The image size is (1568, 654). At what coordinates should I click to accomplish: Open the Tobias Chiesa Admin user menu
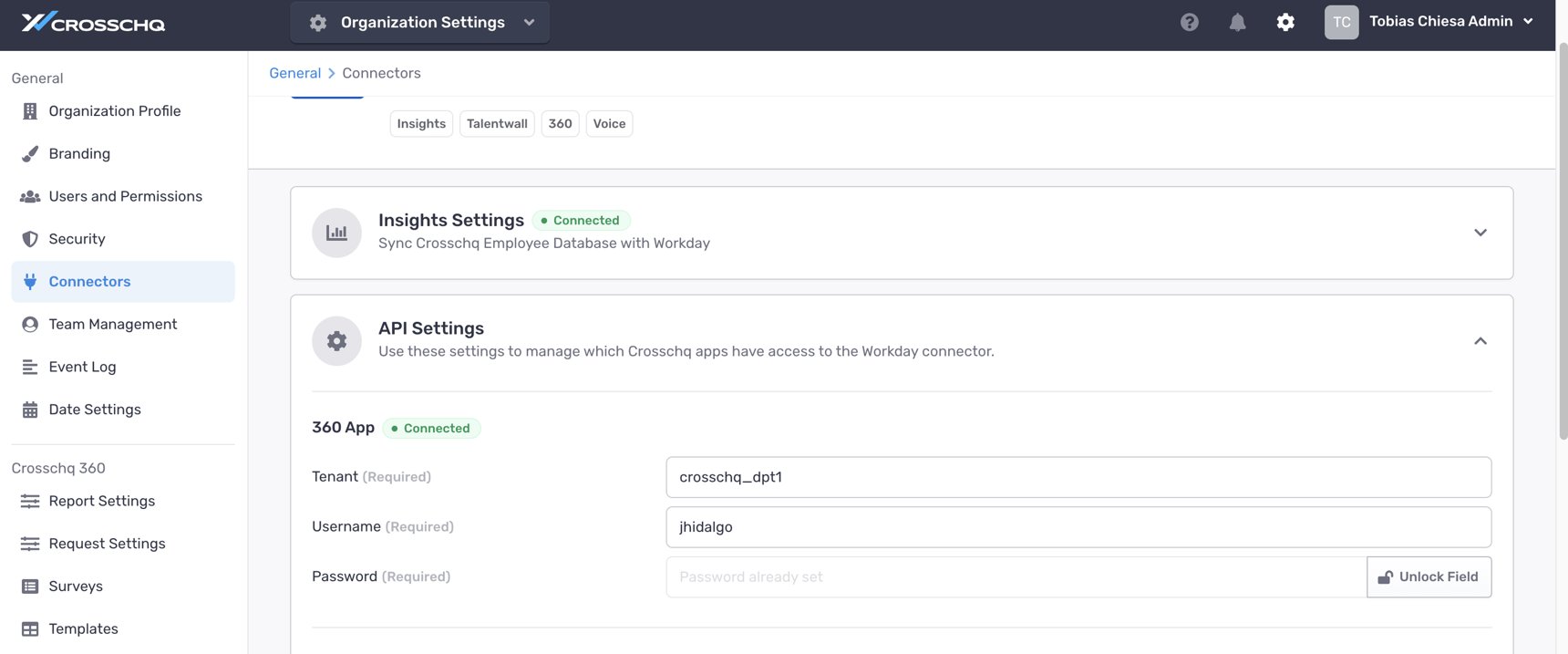[x=1449, y=22]
